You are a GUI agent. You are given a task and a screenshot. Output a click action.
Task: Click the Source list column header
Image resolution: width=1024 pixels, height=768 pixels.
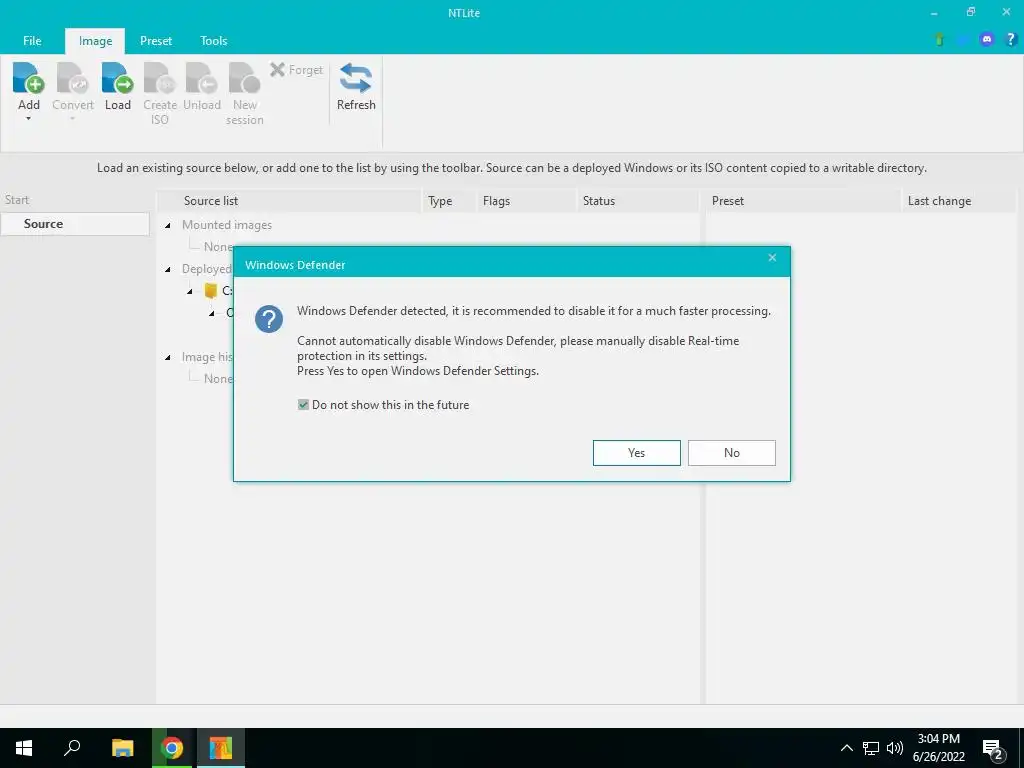pyautogui.click(x=289, y=200)
